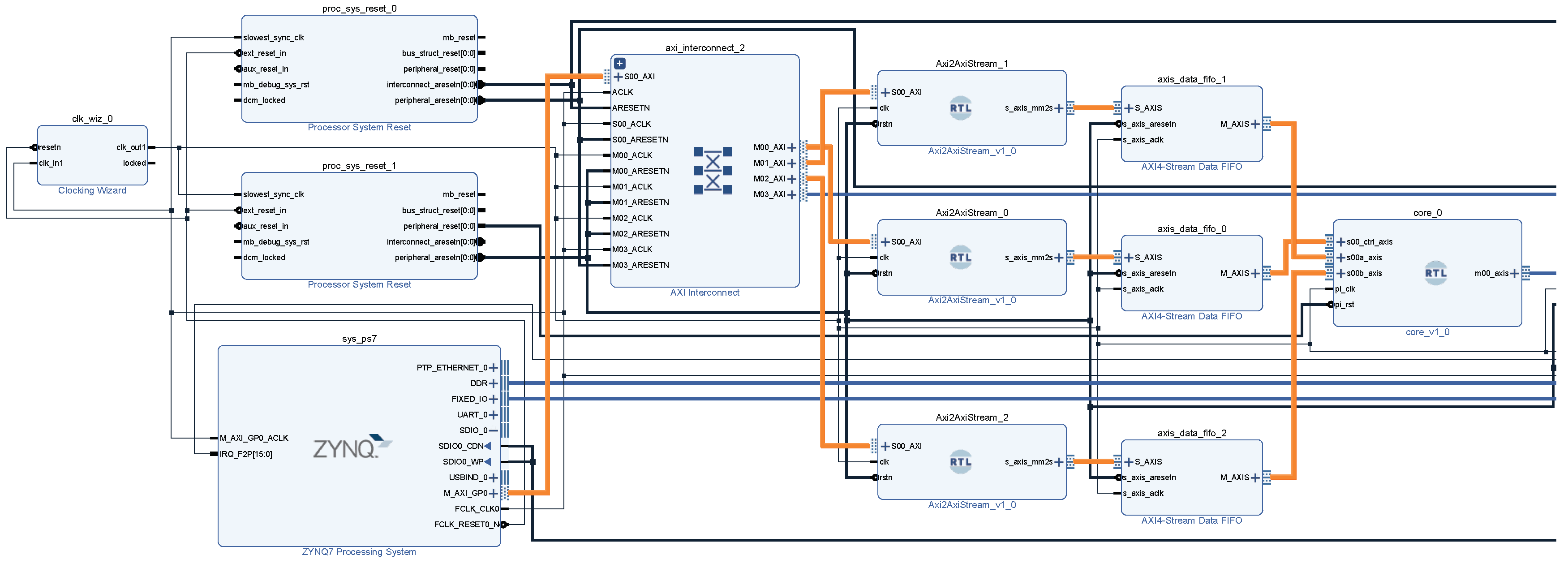The width and height of the screenshot is (1568, 568).
Task: Click the RTL icon in core_0 block
Action: pos(1435,273)
